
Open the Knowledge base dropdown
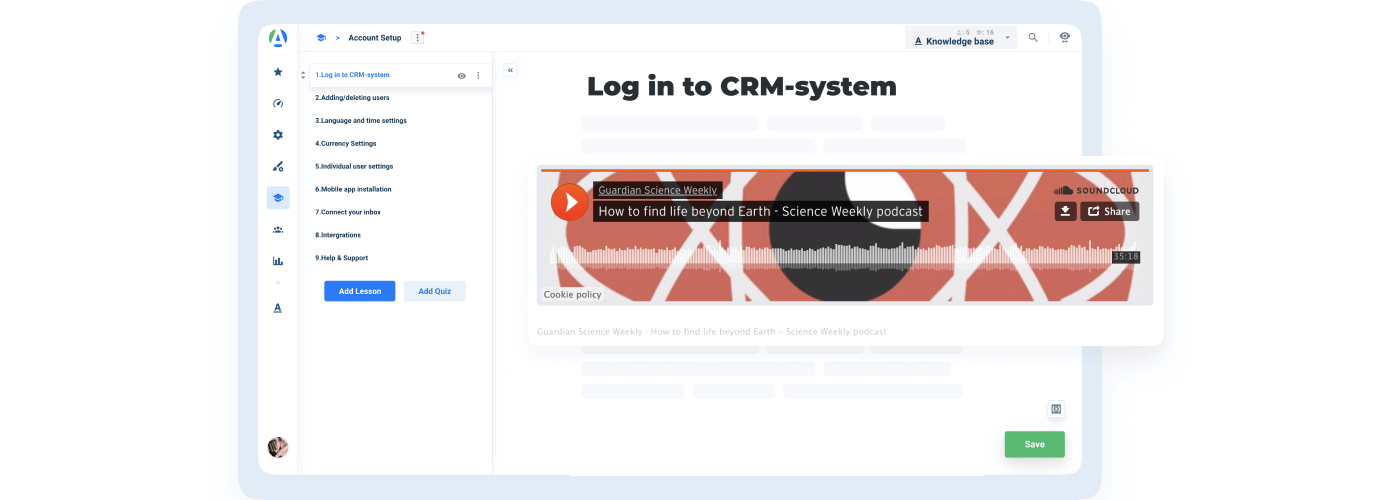pos(961,38)
